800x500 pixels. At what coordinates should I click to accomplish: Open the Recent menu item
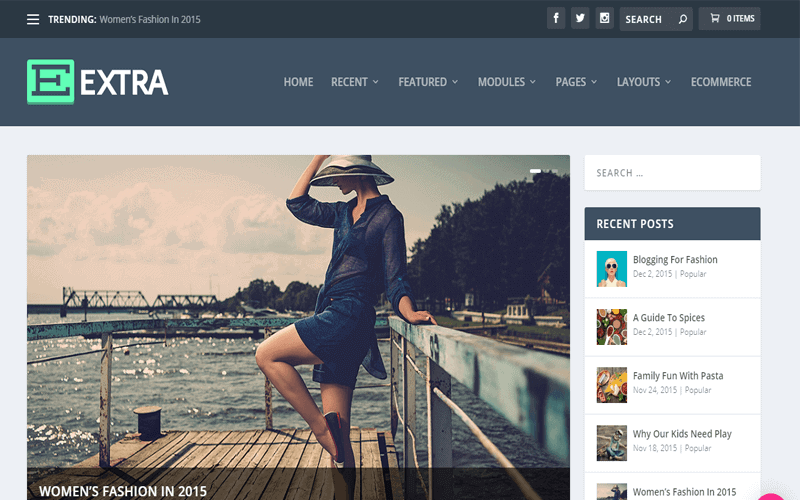pyautogui.click(x=349, y=82)
